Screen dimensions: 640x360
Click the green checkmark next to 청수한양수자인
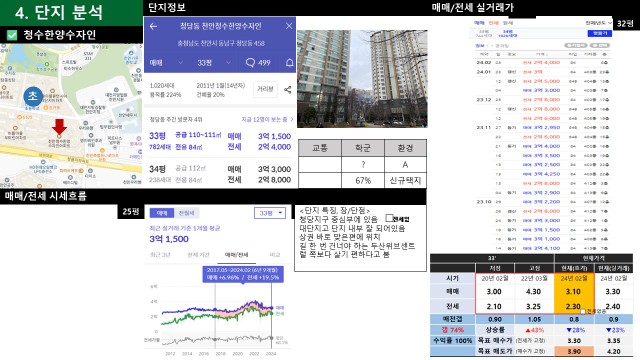12,35
